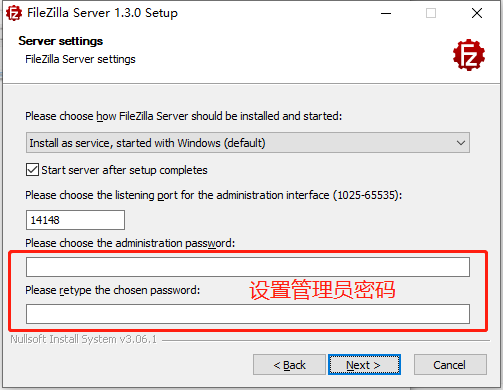Click the 'FileZilla Server 1.3.0 Setup' title bar text
The height and width of the screenshot is (390, 503).
102,13
